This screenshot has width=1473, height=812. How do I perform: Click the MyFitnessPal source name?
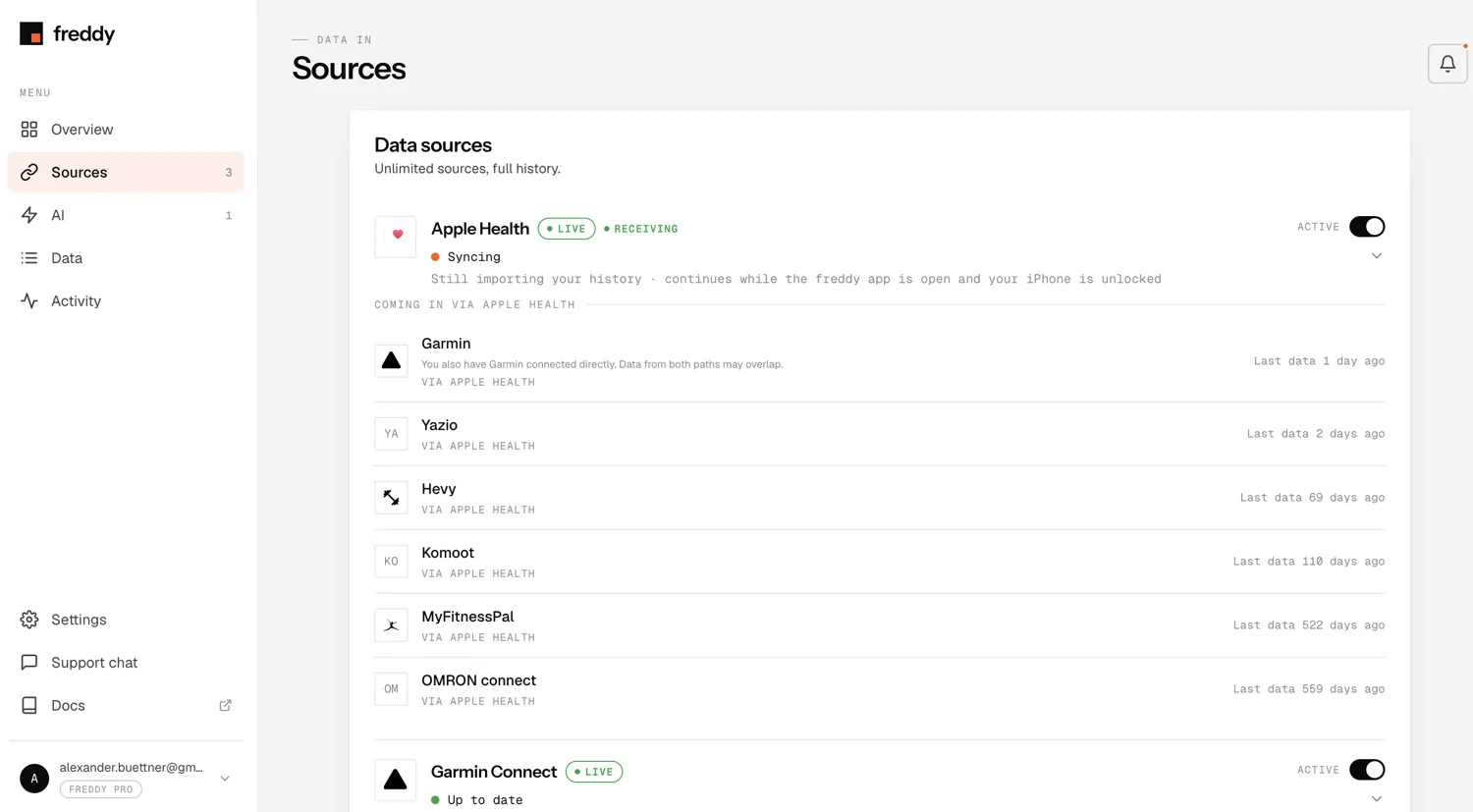click(x=467, y=617)
